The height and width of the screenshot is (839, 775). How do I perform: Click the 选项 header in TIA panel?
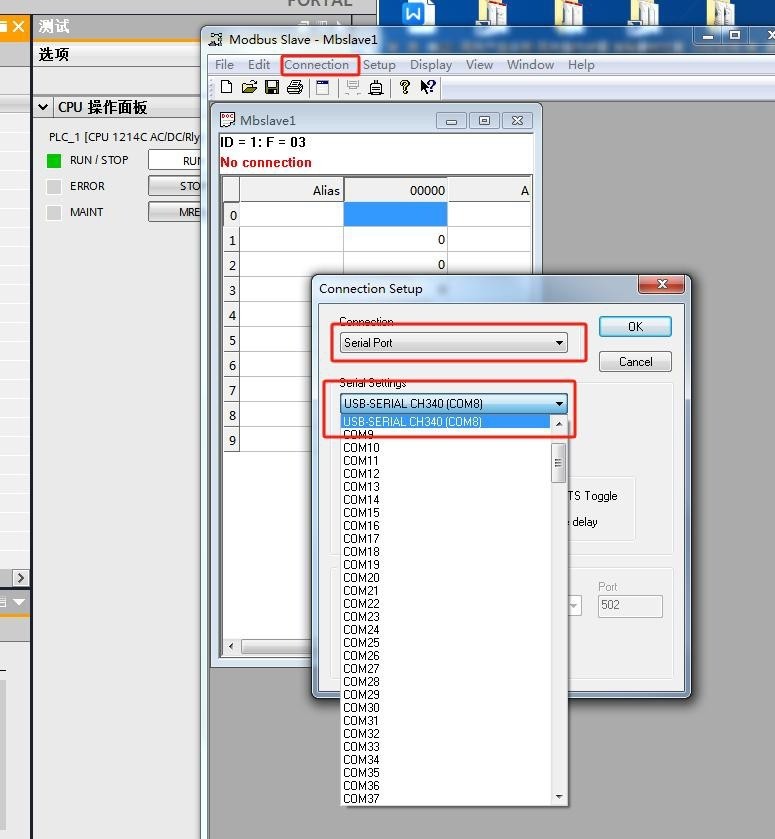coord(54,55)
